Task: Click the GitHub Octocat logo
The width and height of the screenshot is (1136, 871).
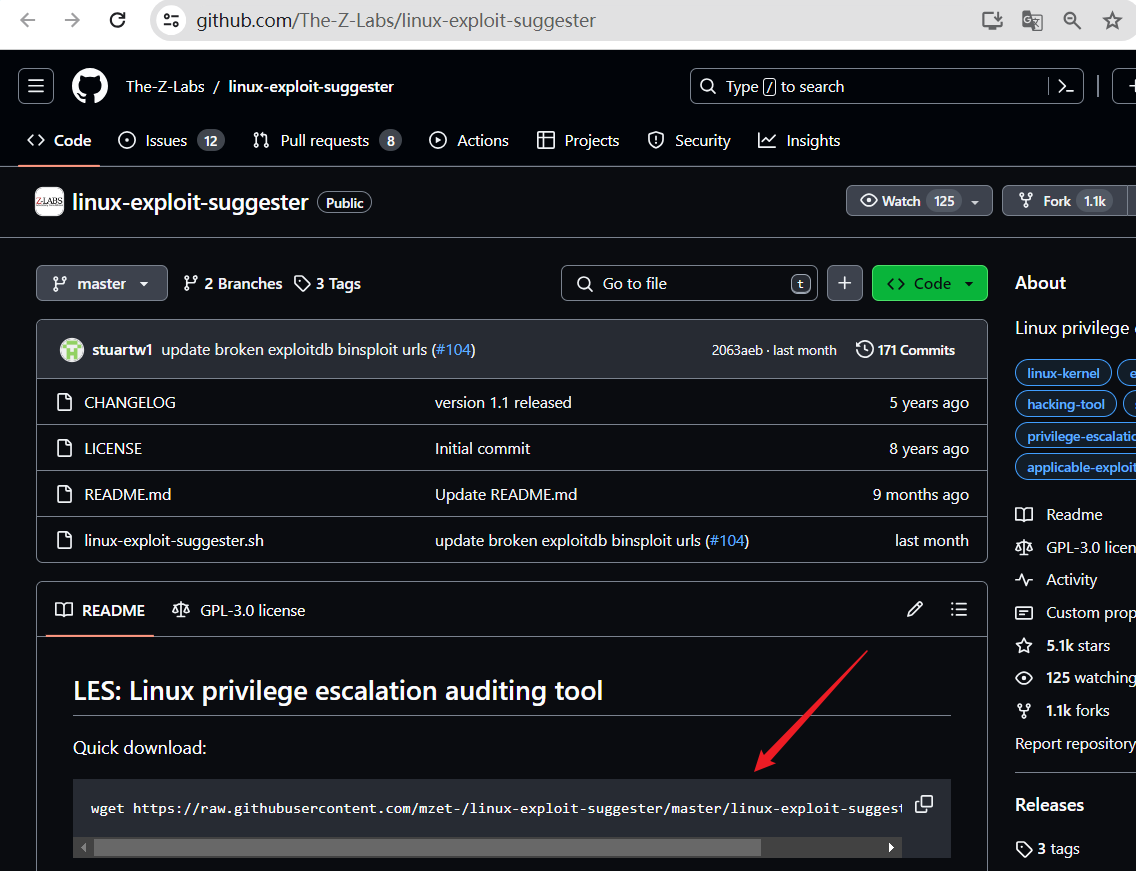Action: point(90,87)
